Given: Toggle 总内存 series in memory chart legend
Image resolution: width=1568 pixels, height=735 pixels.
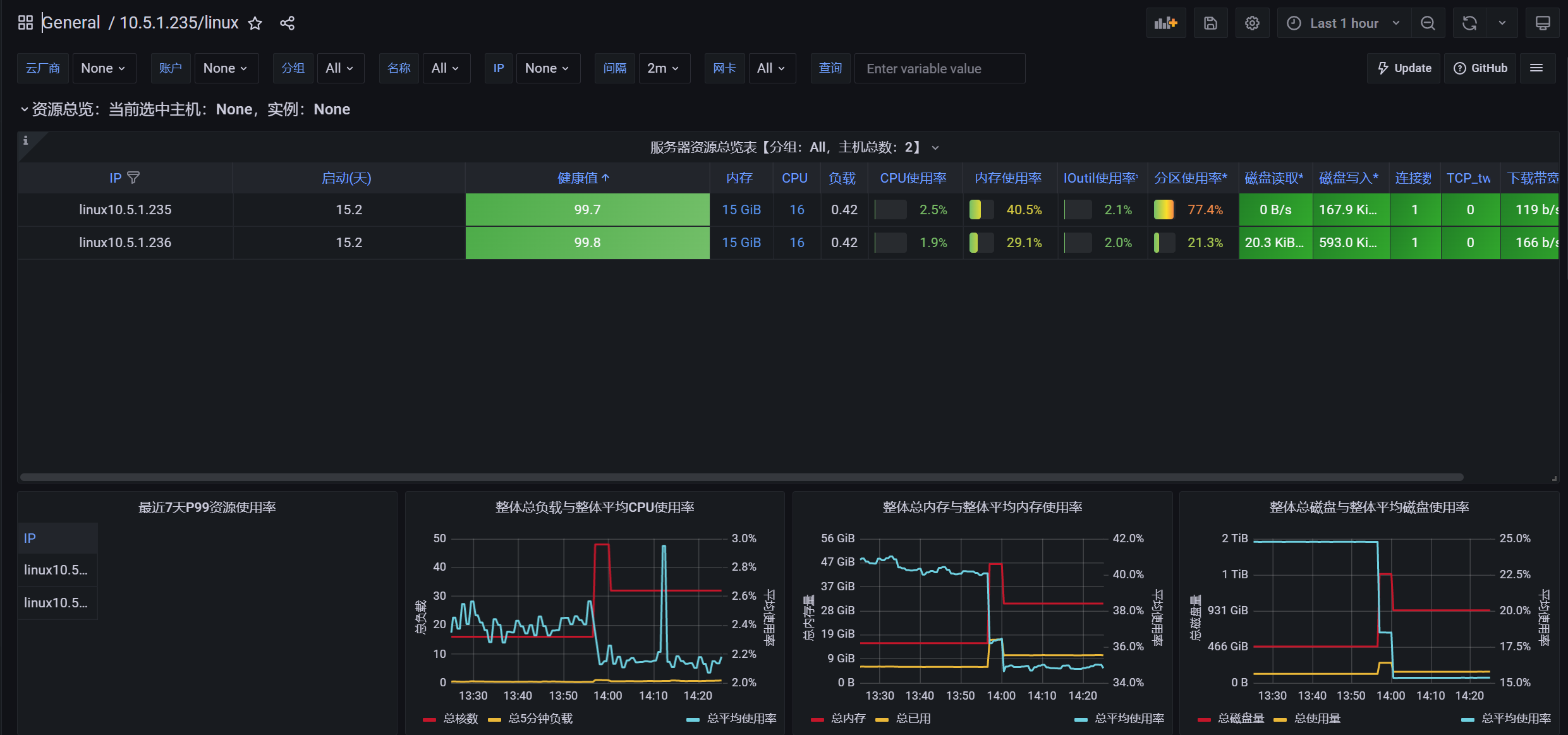Looking at the screenshot, I should (x=848, y=719).
